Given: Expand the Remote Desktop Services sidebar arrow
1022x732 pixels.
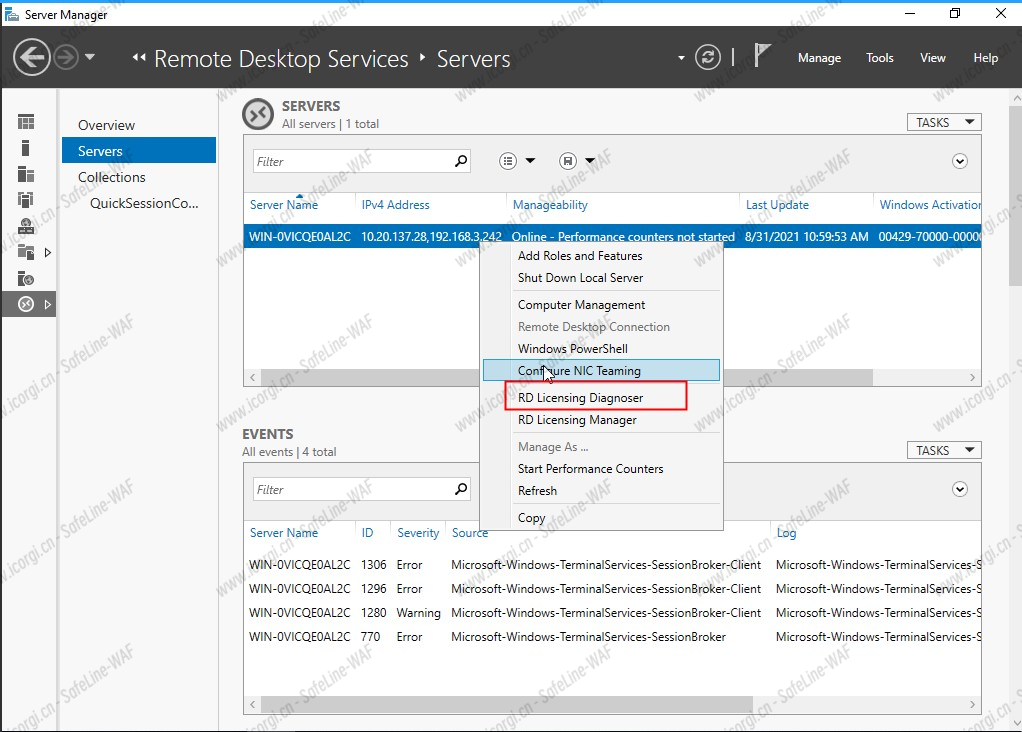Looking at the screenshot, I should click(x=48, y=304).
